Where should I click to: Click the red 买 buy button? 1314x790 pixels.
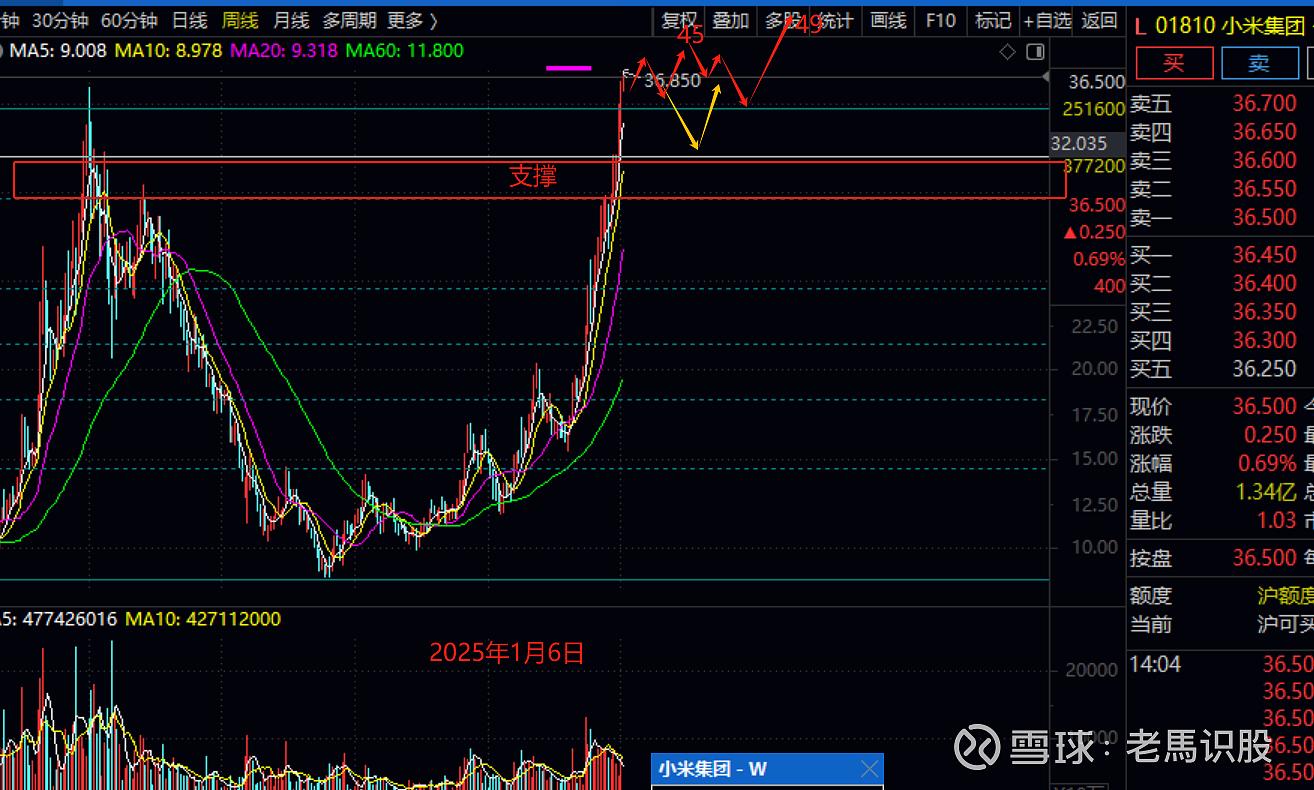1174,63
